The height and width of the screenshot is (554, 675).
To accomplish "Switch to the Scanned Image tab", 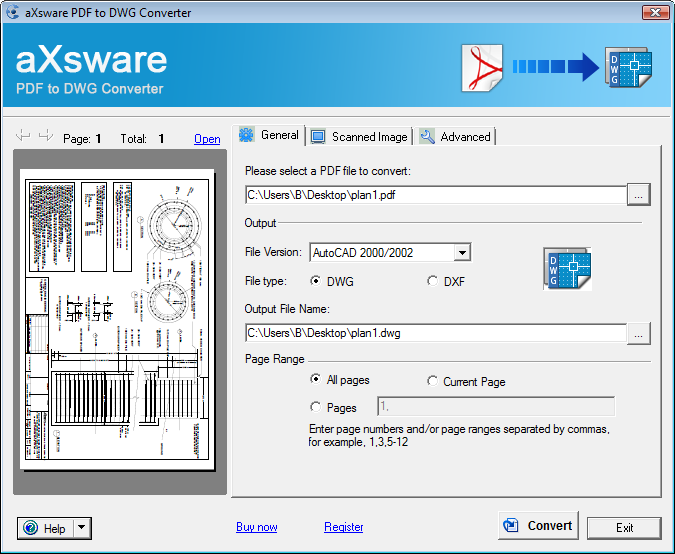I will pos(360,137).
